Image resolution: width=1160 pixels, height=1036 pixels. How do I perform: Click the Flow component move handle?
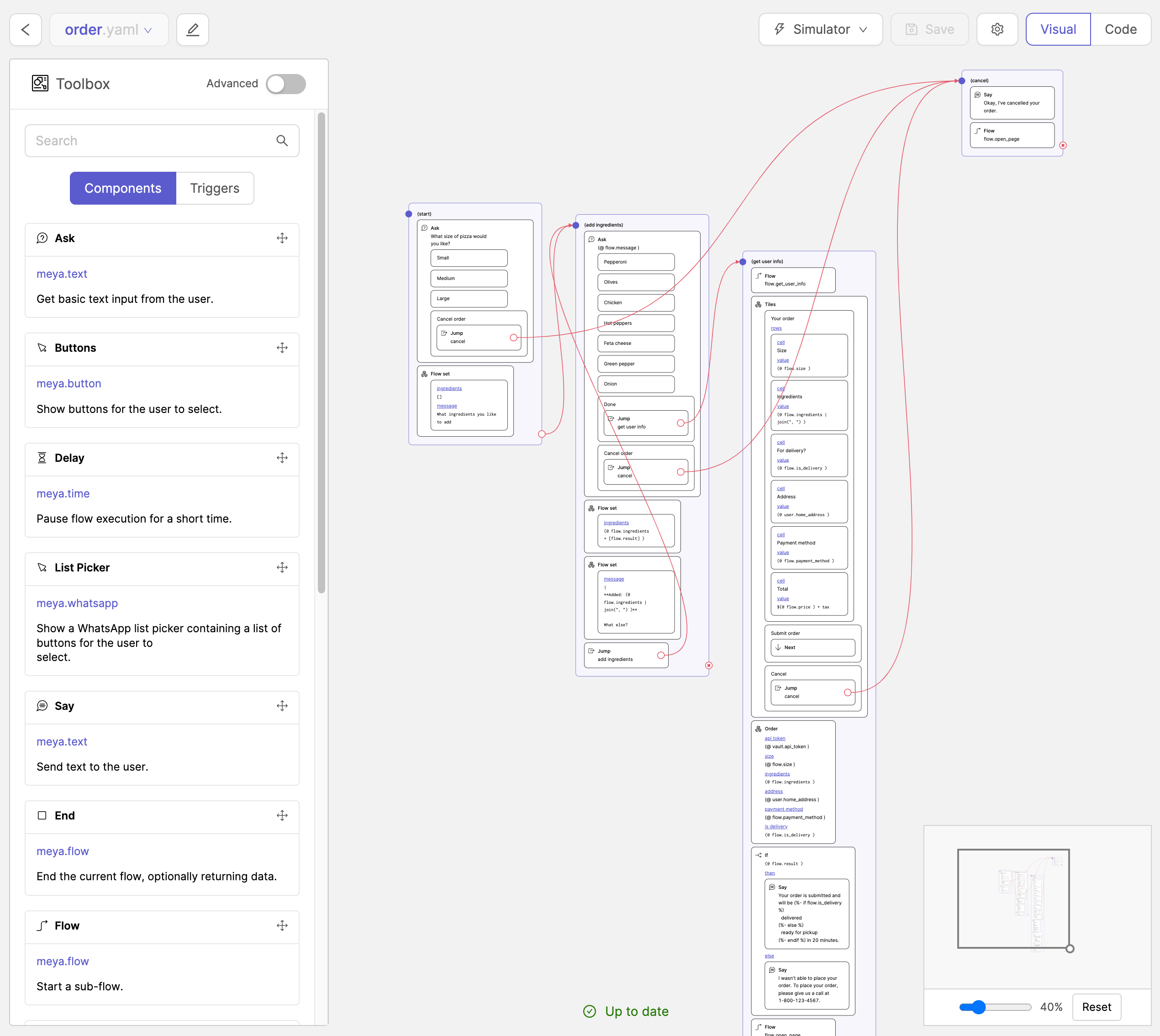click(282, 925)
